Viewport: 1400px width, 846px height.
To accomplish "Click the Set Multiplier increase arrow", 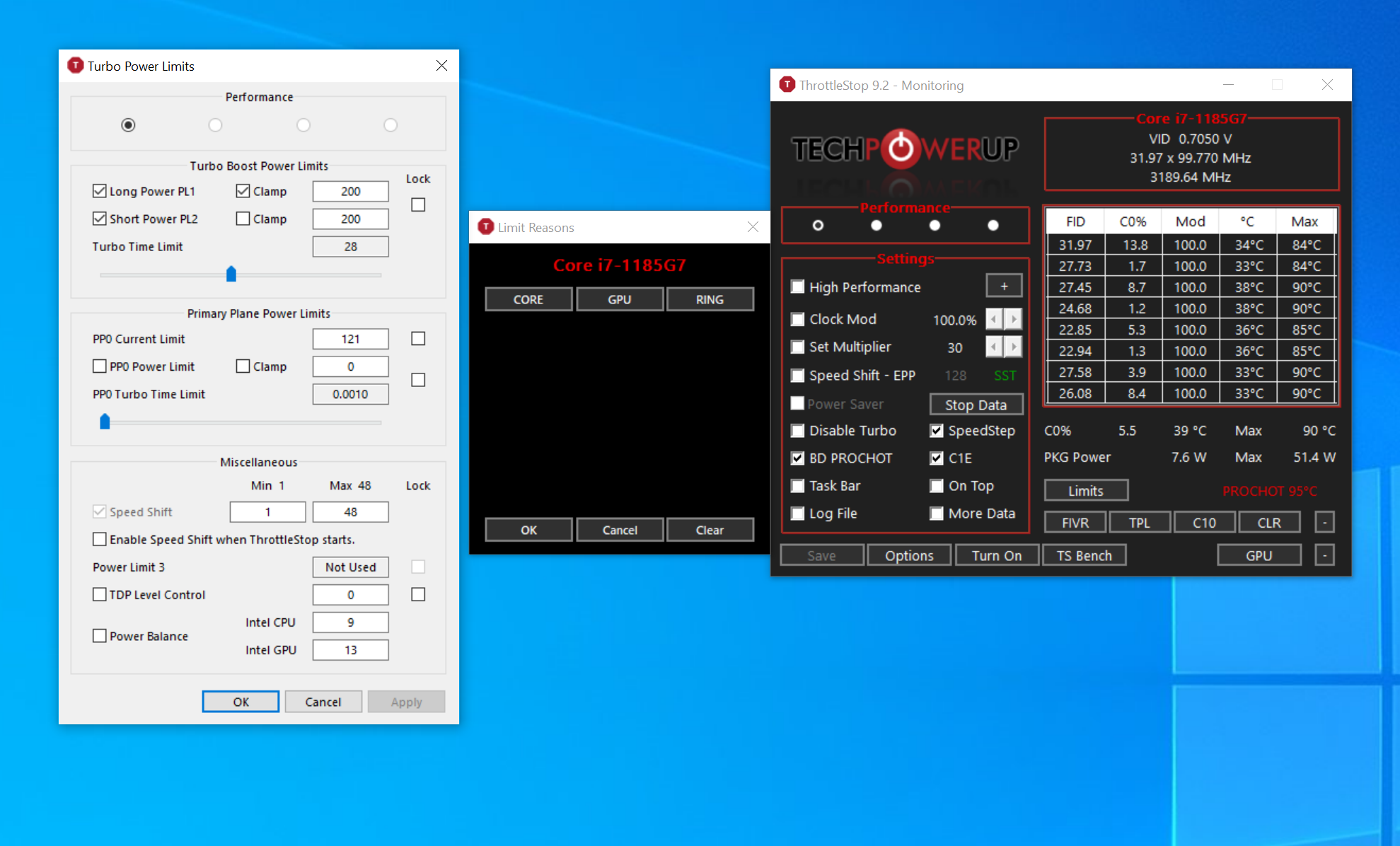I will (1014, 347).
